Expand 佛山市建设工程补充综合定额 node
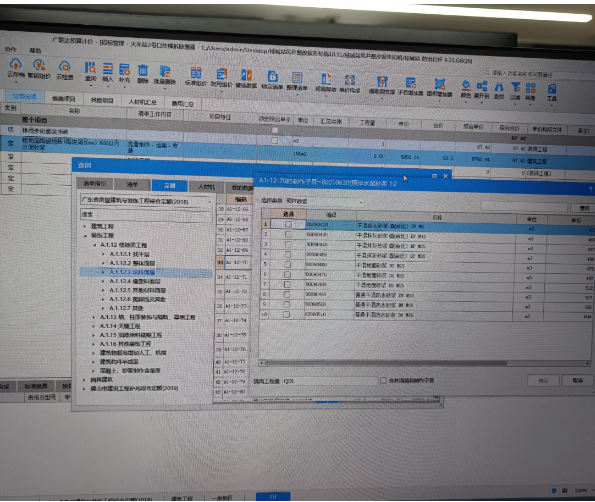 [x=84, y=389]
